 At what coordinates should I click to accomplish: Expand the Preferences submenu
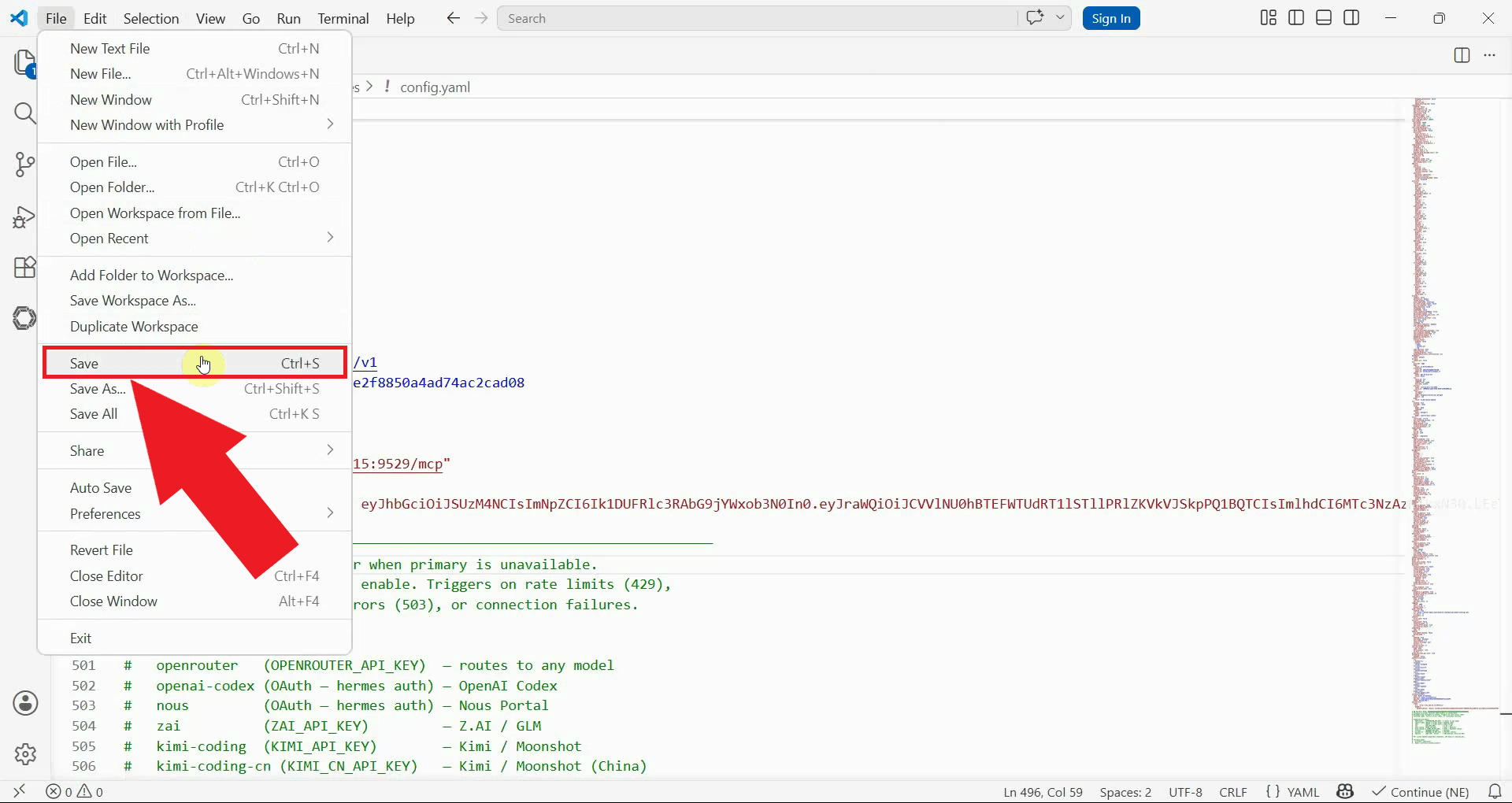[195, 514]
